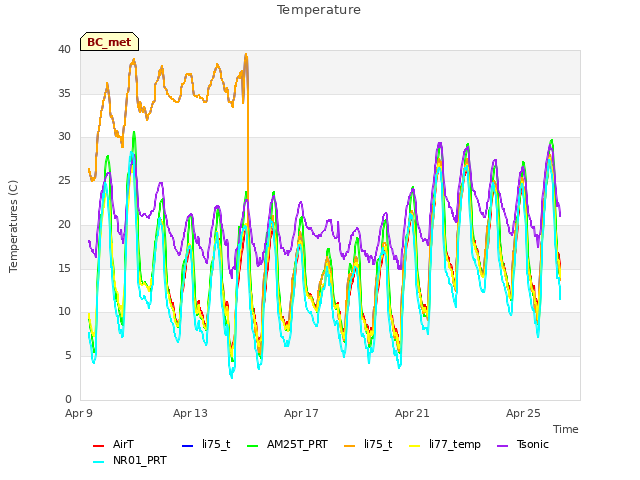
Task: Click the 30 y-axis tick label
Action: 64,136
